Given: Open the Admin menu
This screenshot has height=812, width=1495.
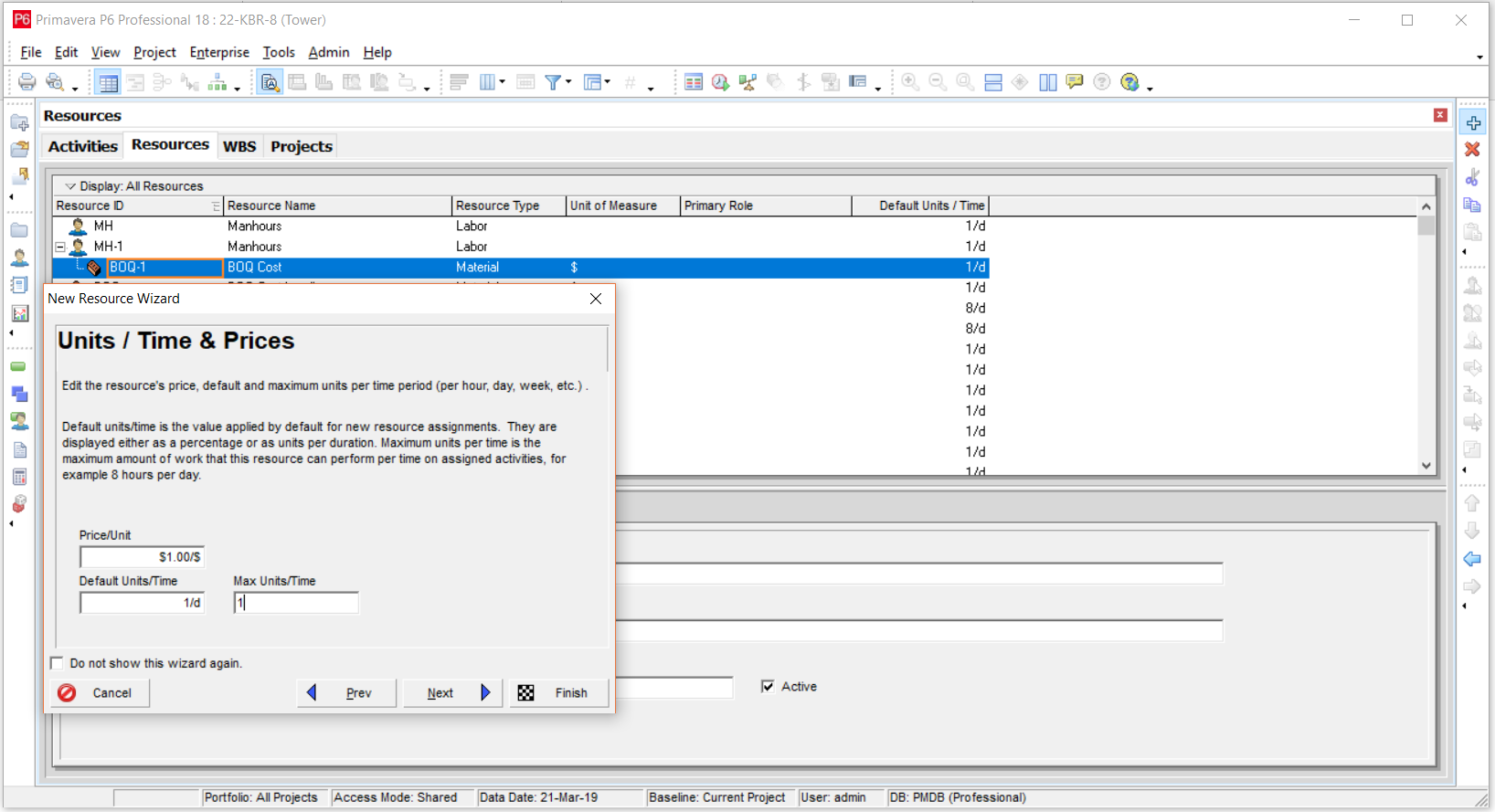Looking at the screenshot, I should [x=329, y=52].
